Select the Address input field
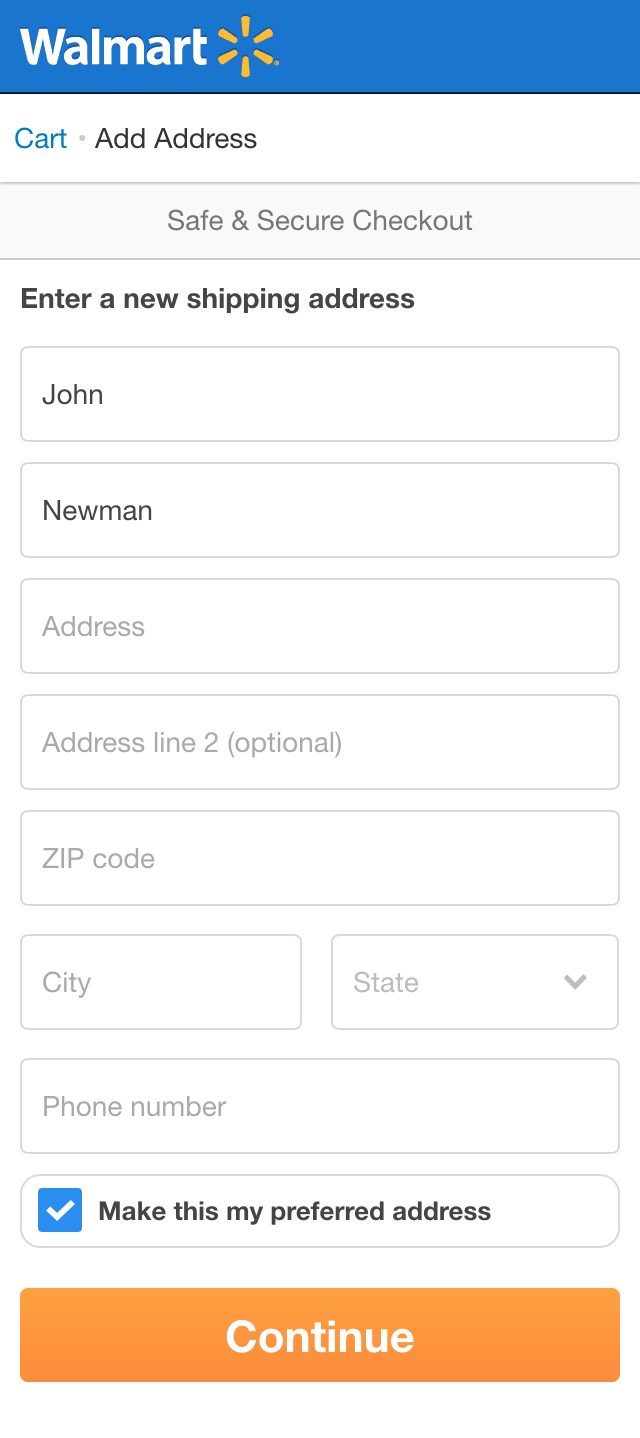Image resolution: width=640 pixels, height=1438 pixels. click(x=320, y=626)
